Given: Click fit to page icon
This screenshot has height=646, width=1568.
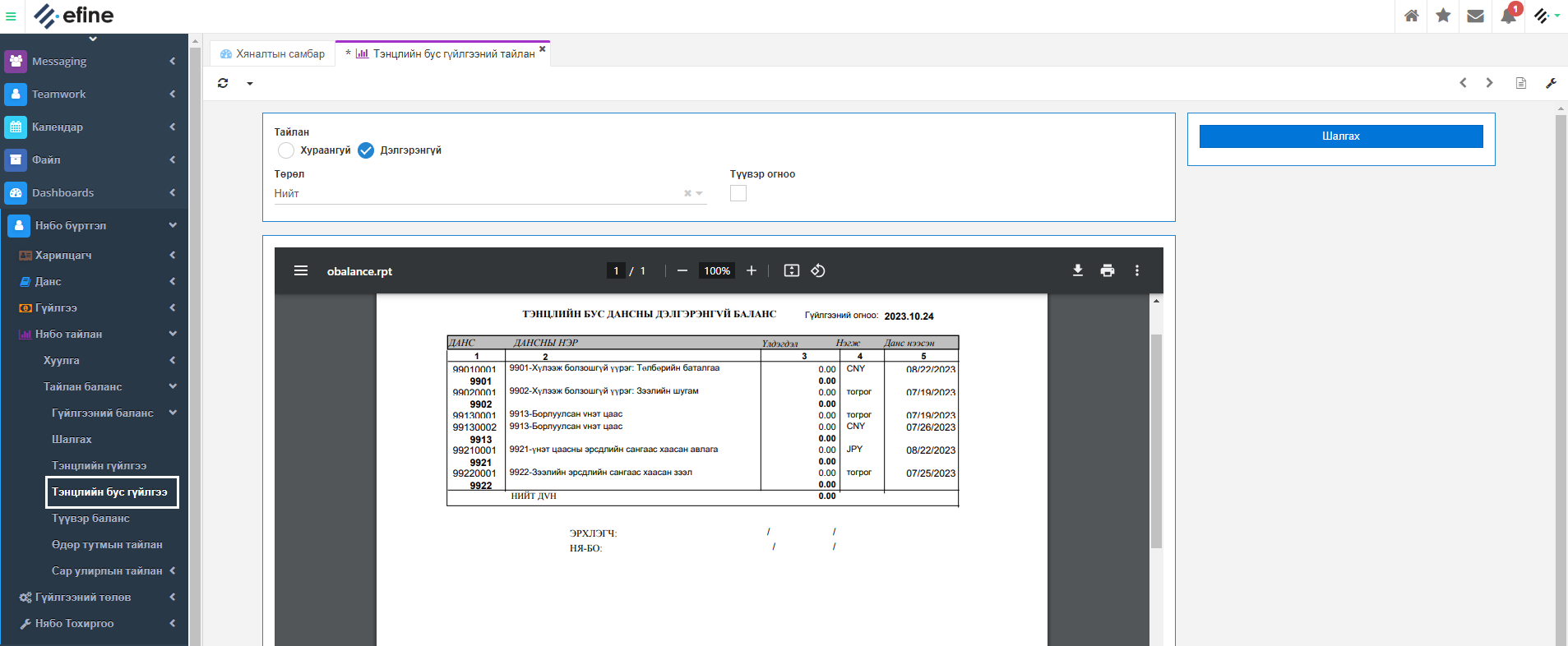Looking at the screenshot, I should coord(791,270).
